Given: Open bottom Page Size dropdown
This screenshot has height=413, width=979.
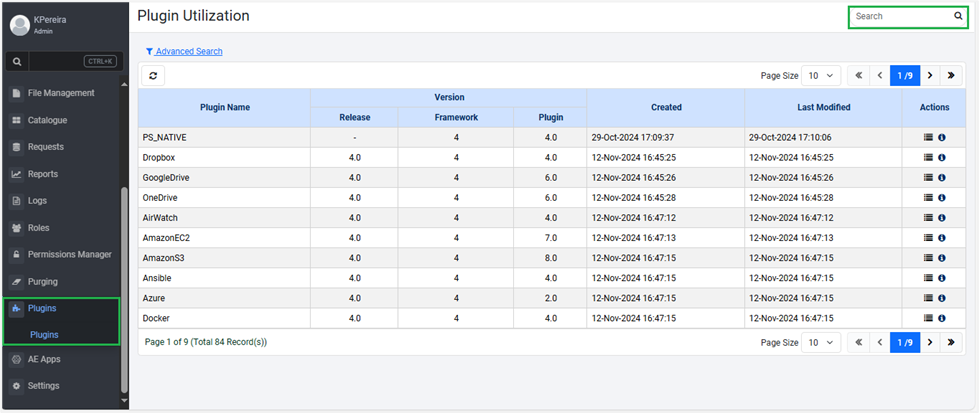Looking at the screenshot, I should [821, 342].
